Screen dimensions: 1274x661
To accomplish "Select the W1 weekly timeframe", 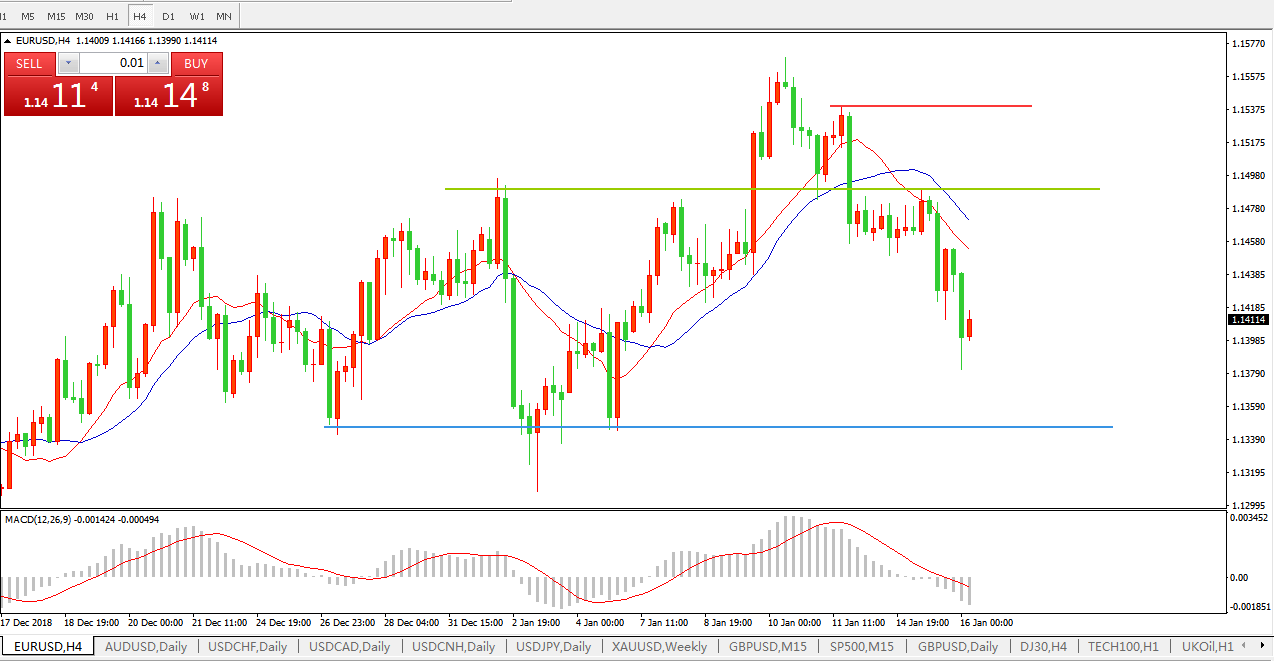I will coord(196,17).
